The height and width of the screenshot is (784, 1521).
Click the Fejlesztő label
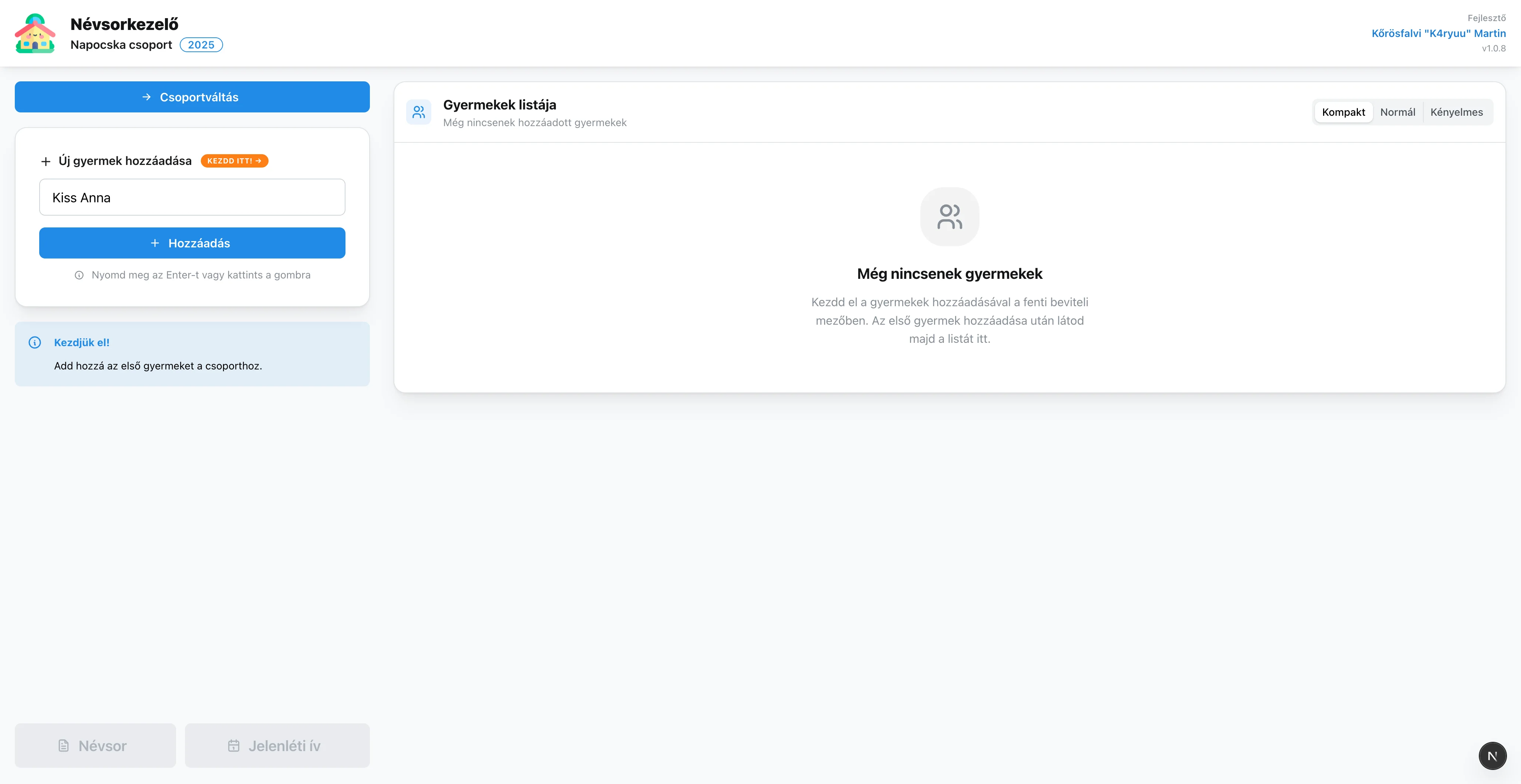point(1486,18)
